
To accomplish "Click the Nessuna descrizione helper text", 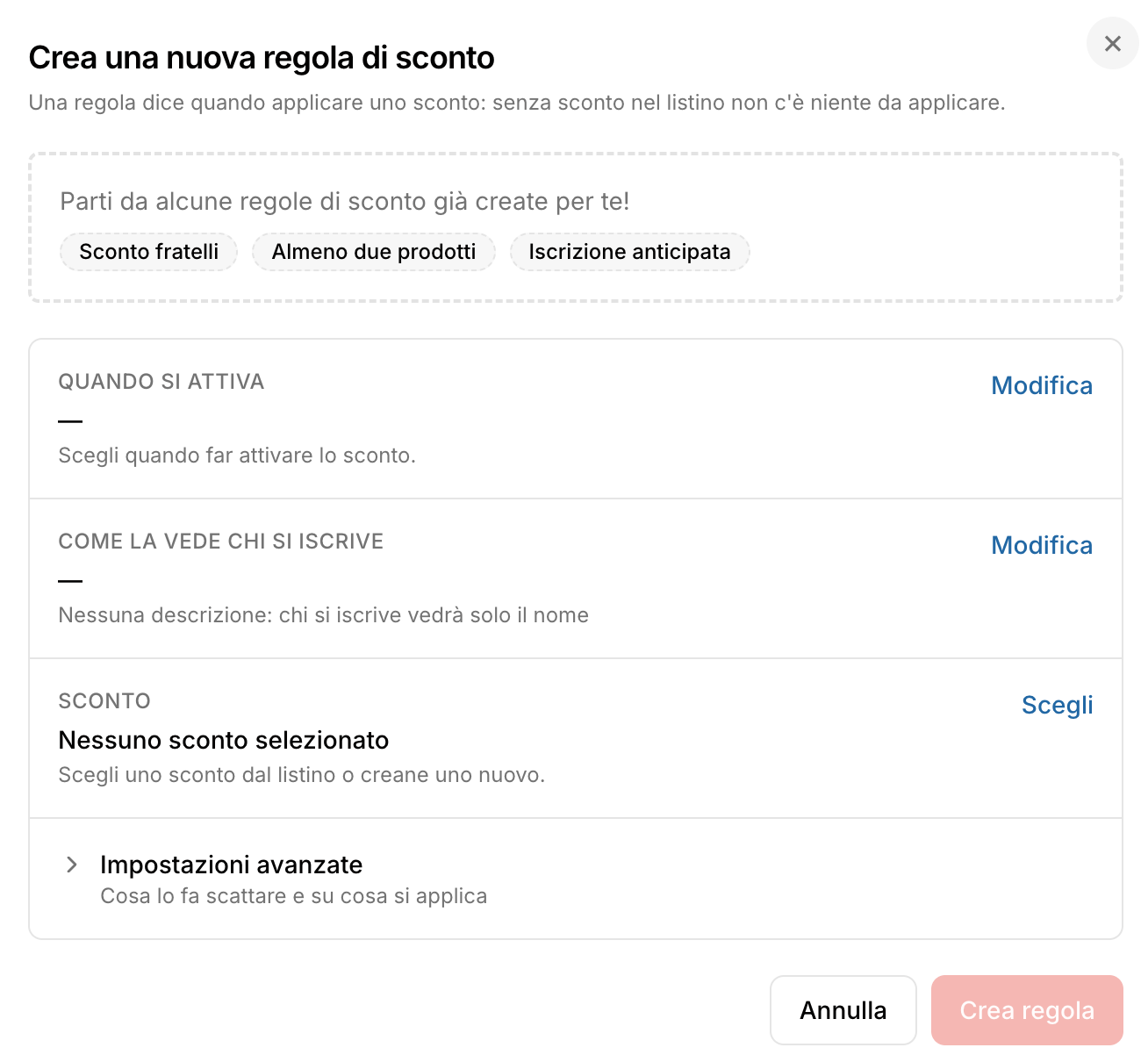I will click(323, 615).
